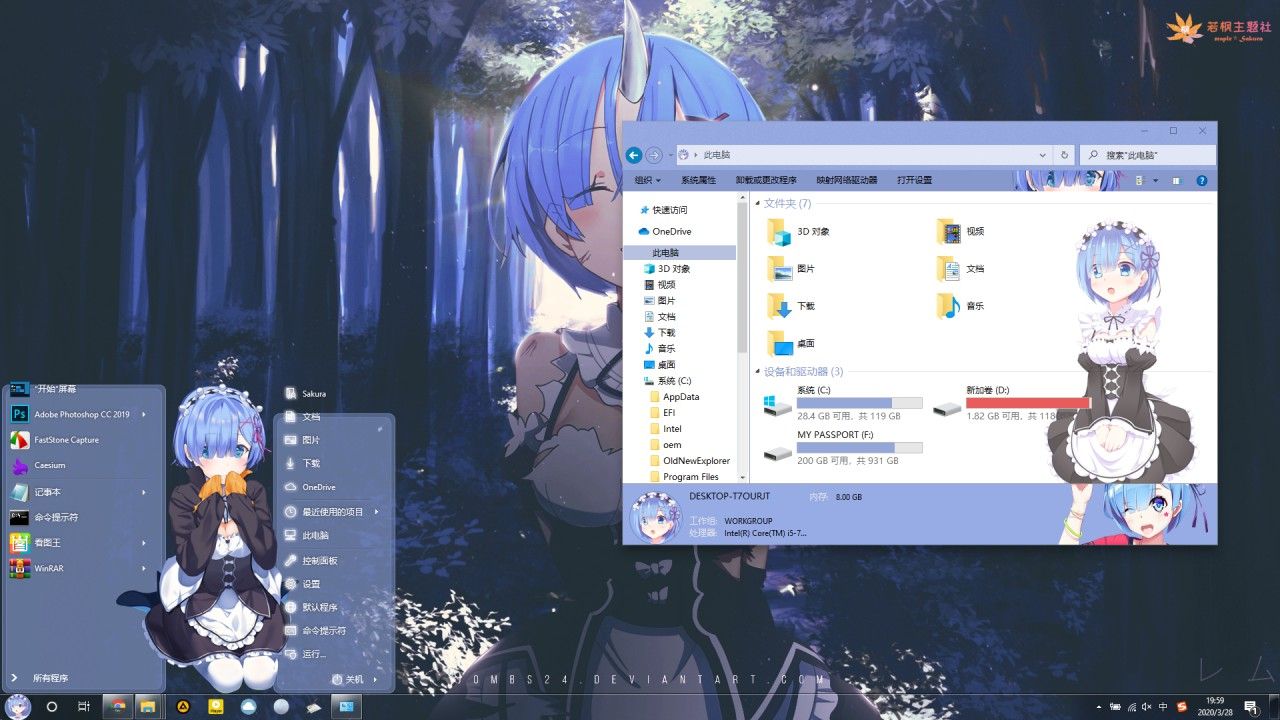Toggle Chinese input mode 中 indicator
Image resolution: width=1280 pixels, height=720 pixels.
click(1163, 707)
